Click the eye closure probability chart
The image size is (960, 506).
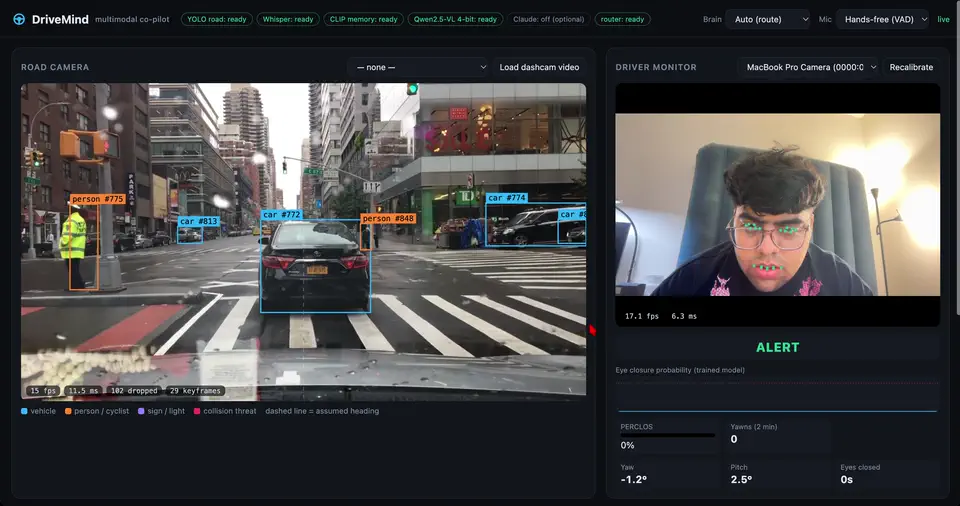click(x=778, y=395)
